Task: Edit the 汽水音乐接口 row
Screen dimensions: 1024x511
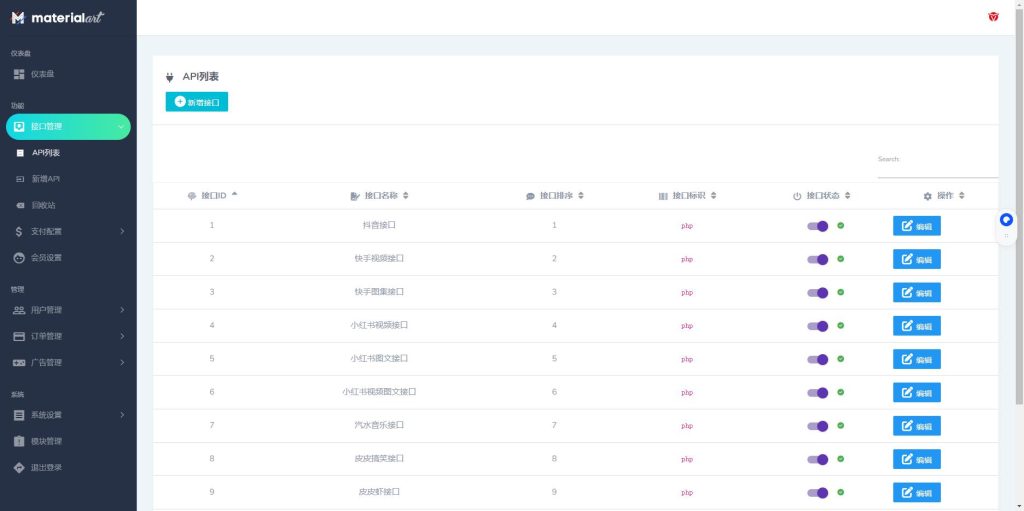Action: click(917, 426)
